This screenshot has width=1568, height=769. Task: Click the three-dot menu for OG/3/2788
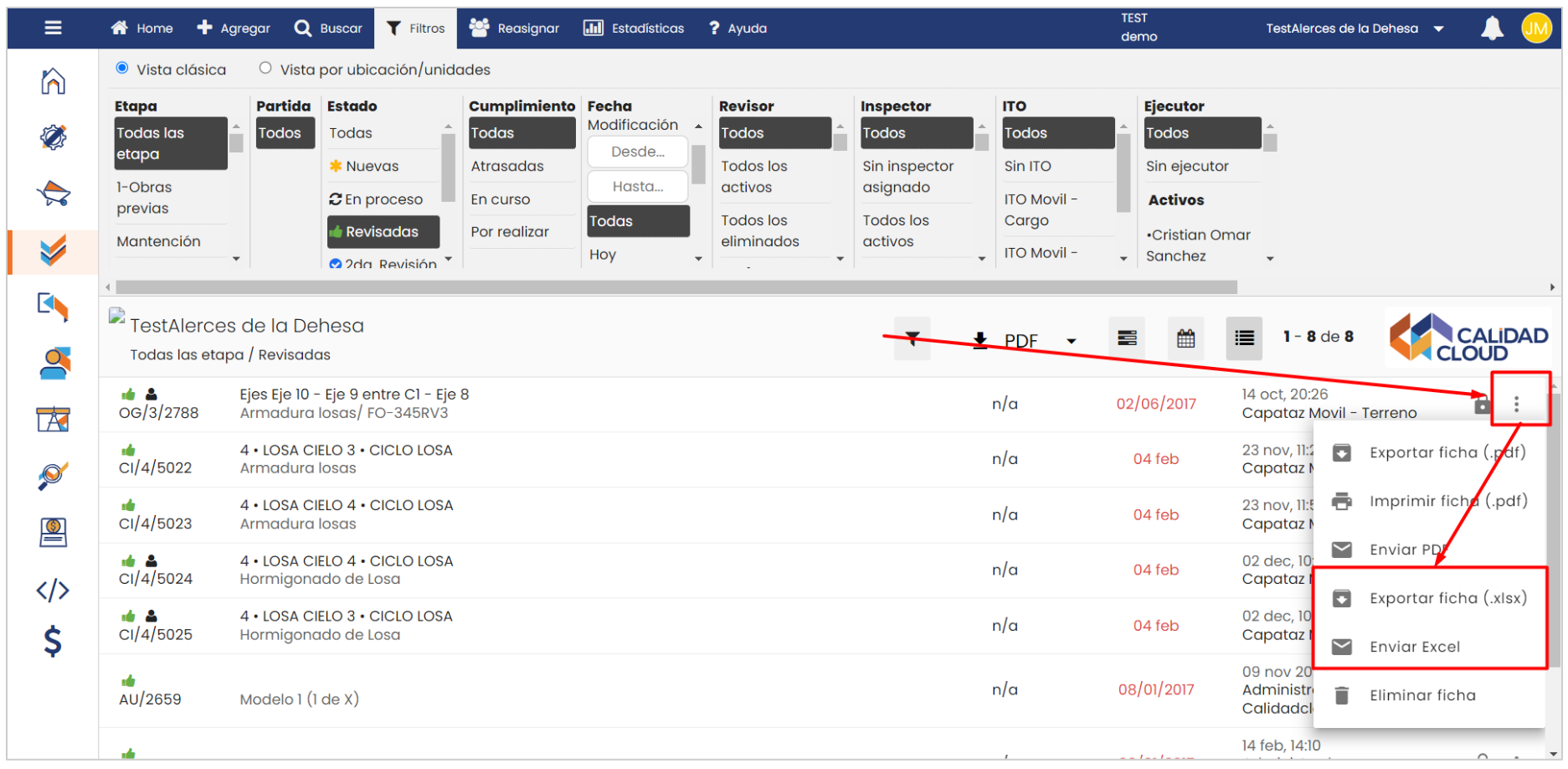(x=1516, y=405)
